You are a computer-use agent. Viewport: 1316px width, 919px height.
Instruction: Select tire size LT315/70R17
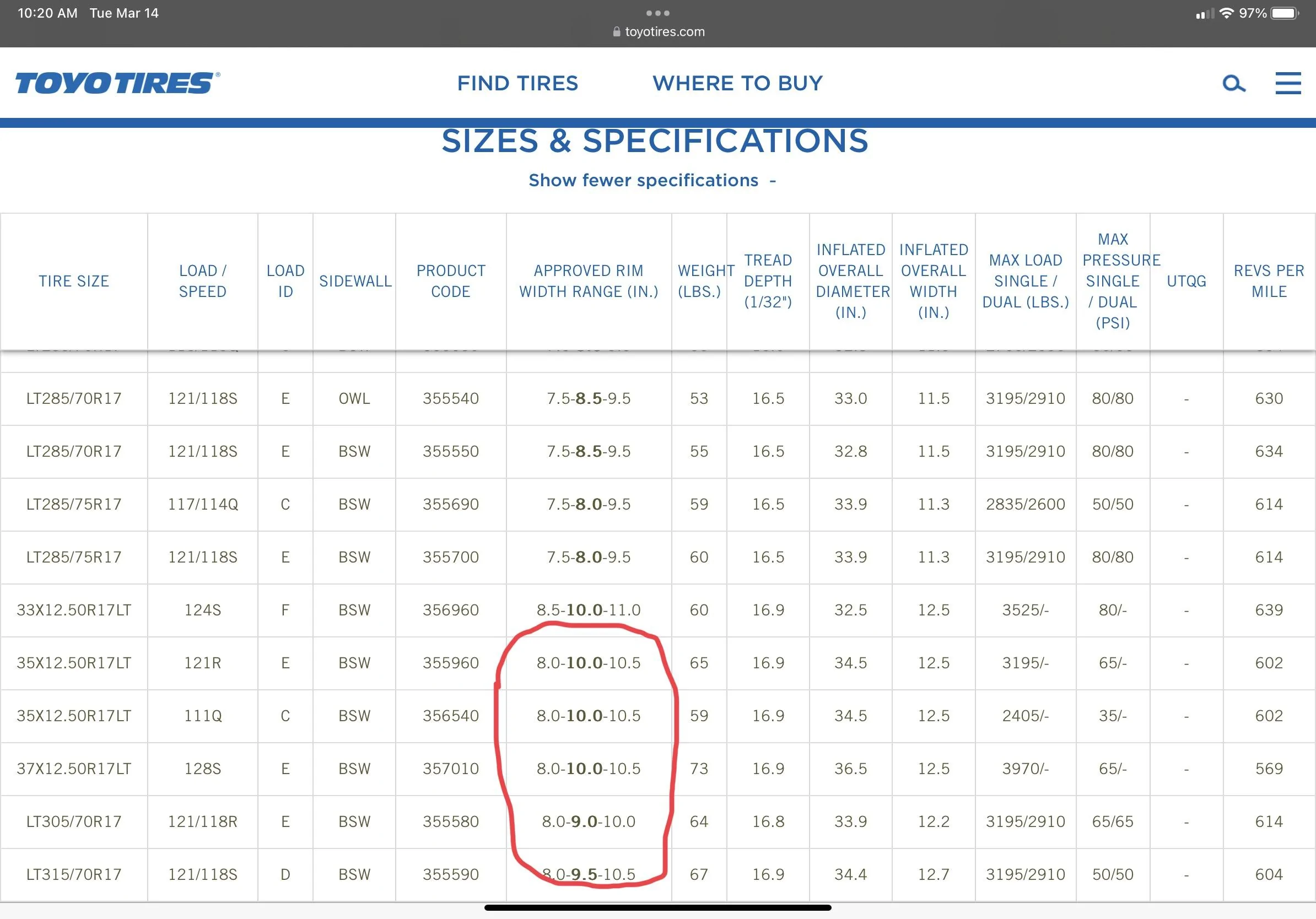coord(74,874)
